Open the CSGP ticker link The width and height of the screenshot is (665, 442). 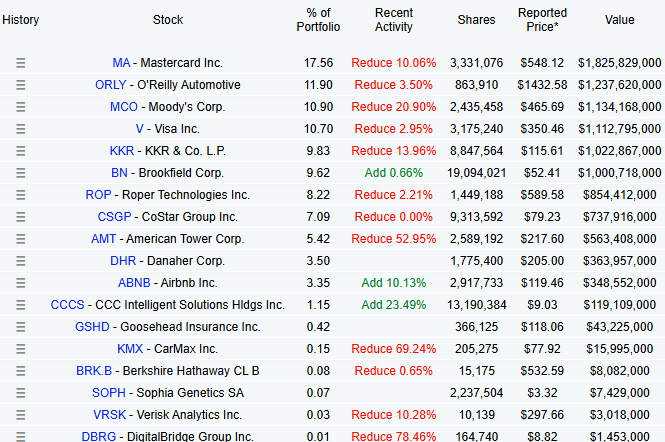tap(115, 217)
